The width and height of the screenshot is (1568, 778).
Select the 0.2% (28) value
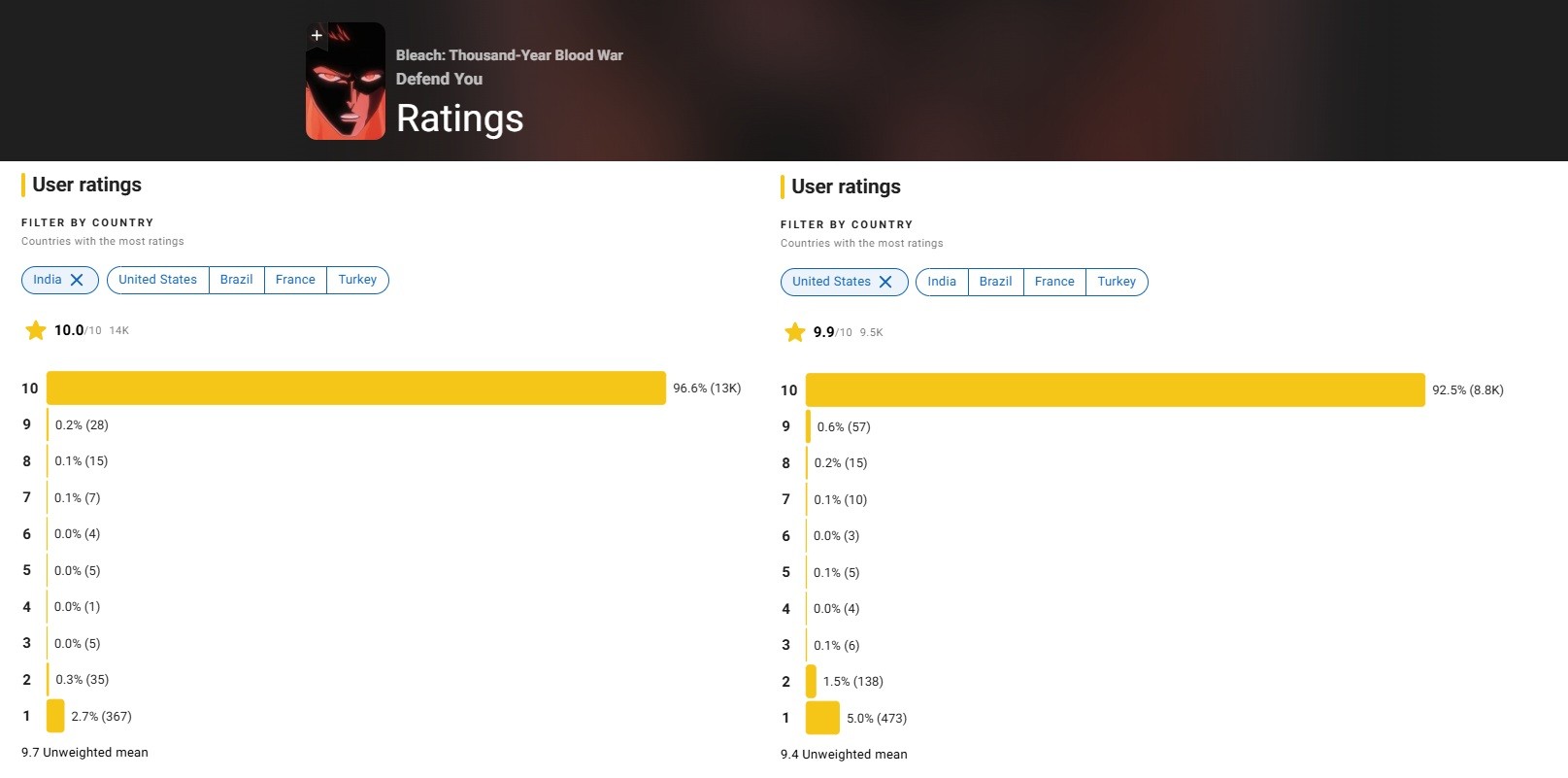point(82,425)
